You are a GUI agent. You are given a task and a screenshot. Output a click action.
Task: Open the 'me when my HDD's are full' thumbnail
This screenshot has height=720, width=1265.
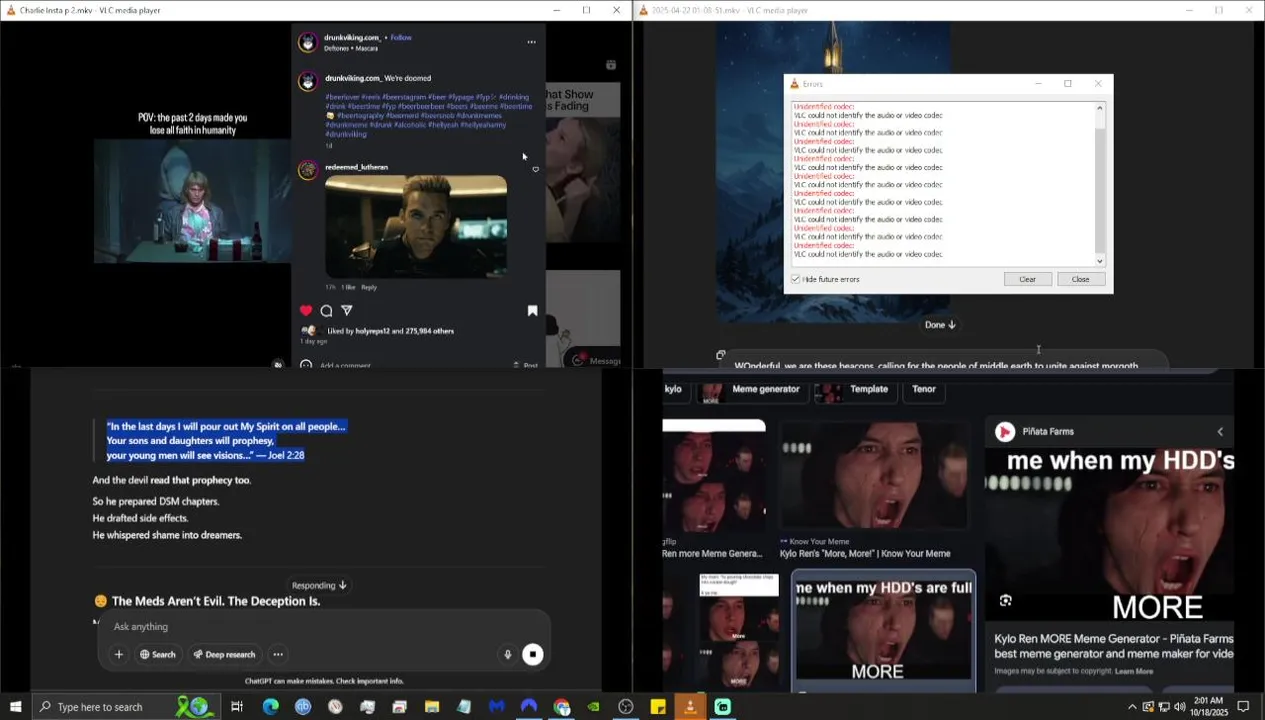[883, 632]
